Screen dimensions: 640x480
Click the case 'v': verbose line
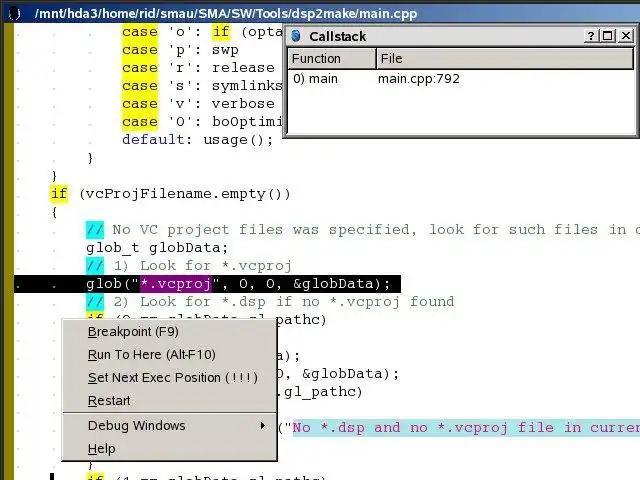[198, 103]
